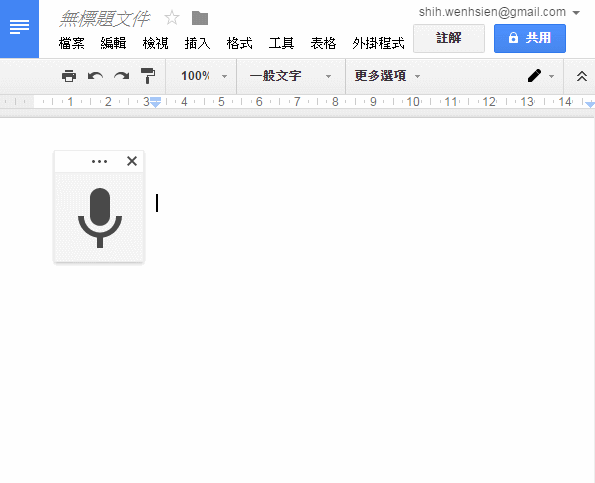
Task: Click the Docs home icon
Action: pos(19,29)
